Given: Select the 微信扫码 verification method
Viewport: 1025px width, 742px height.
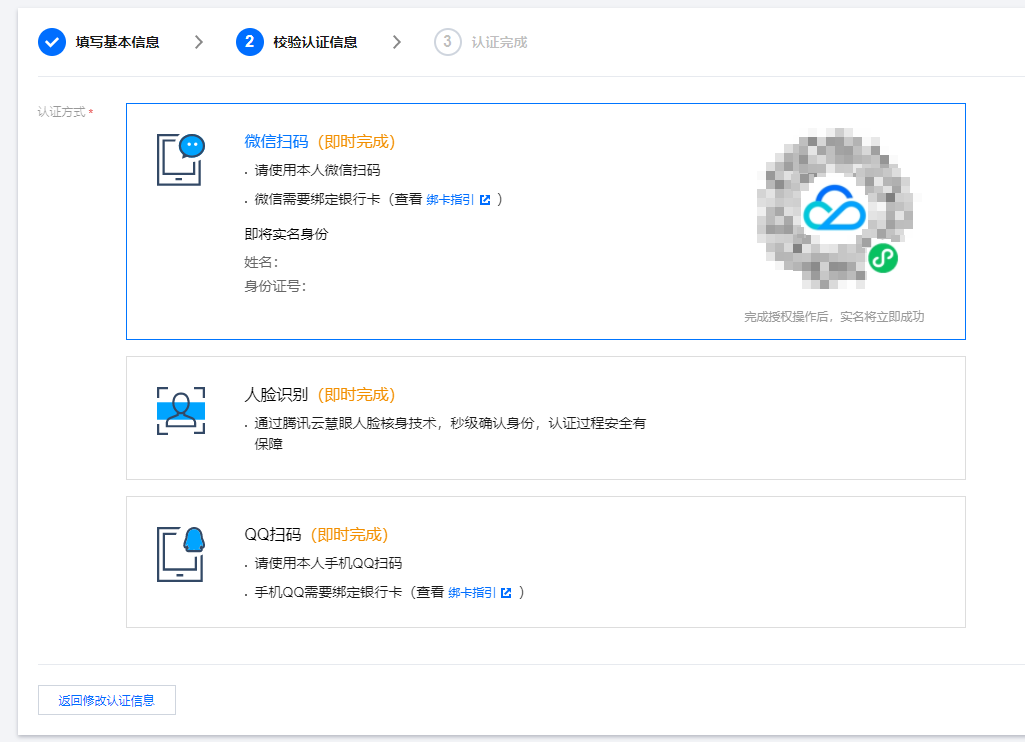Looking at the screenshot, I should [546, 220].
